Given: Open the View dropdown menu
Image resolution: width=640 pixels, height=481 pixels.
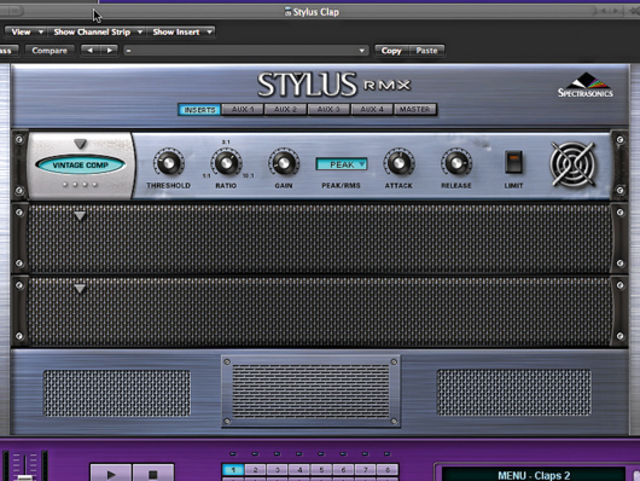Looking at the screenshot, I should coord(26,32).
